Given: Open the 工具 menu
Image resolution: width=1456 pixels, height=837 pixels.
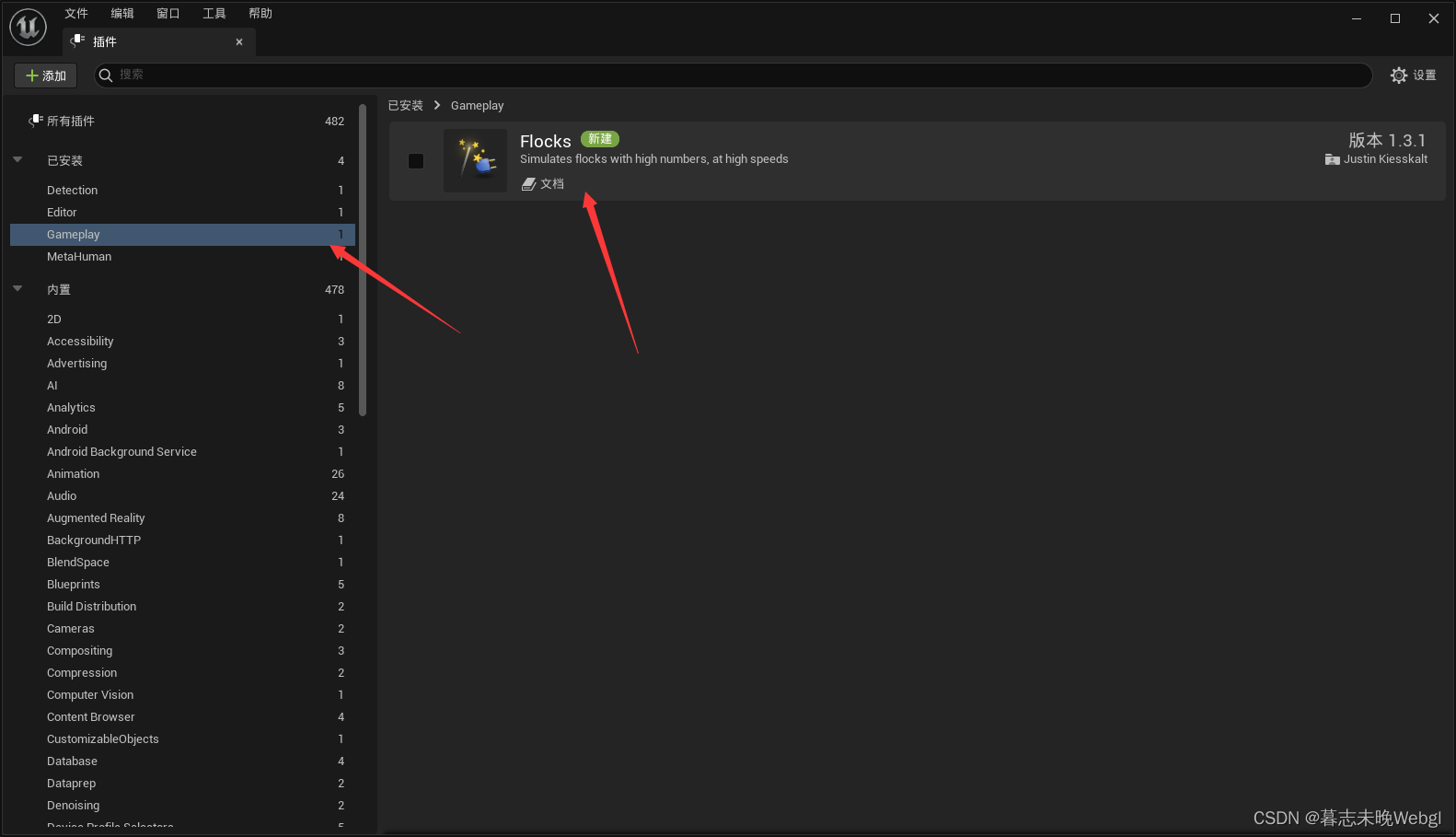Looking at the screenshot, I should (214, 13).
